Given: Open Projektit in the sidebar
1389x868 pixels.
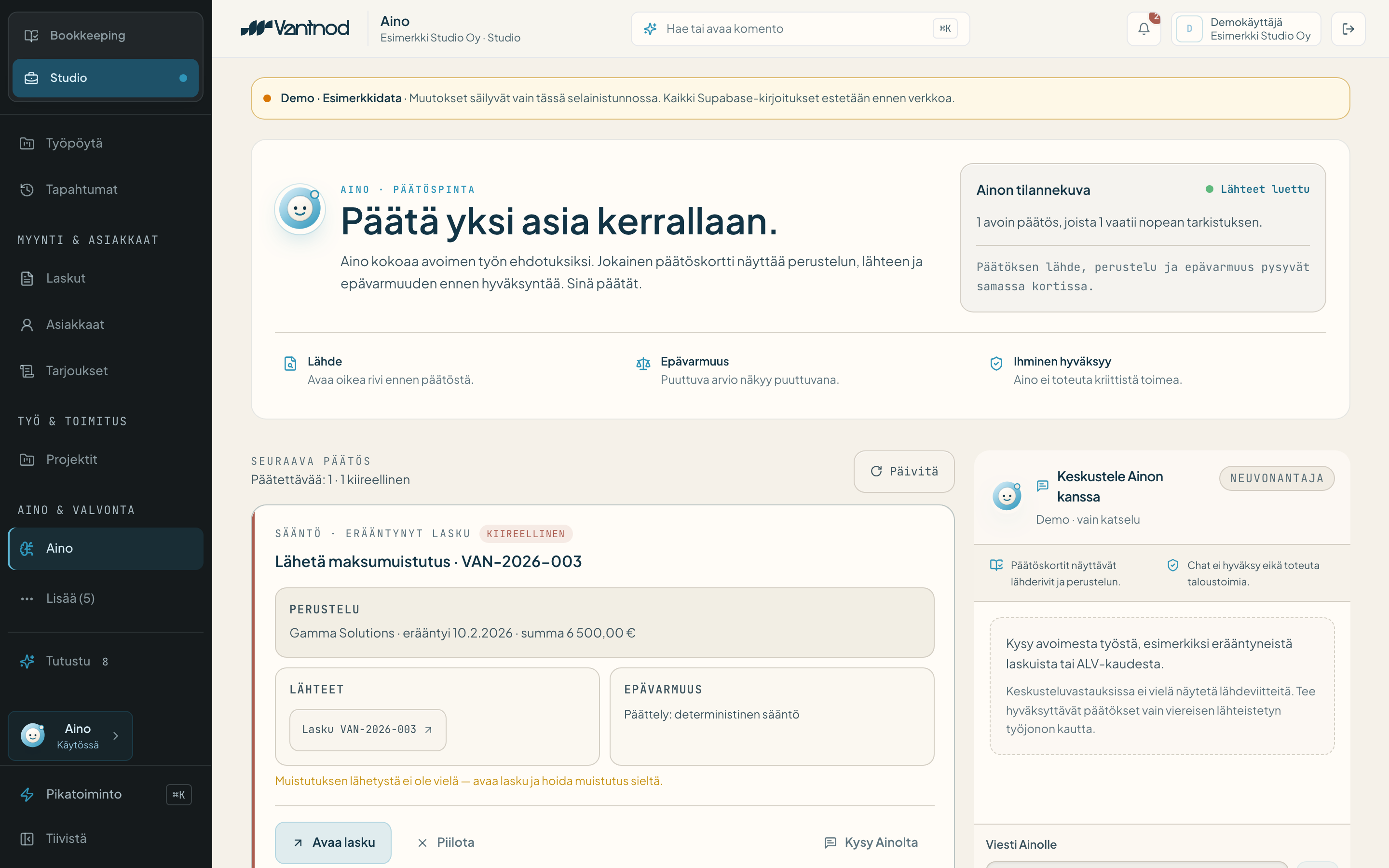Looking at the screenshot, I should (106, 460).
